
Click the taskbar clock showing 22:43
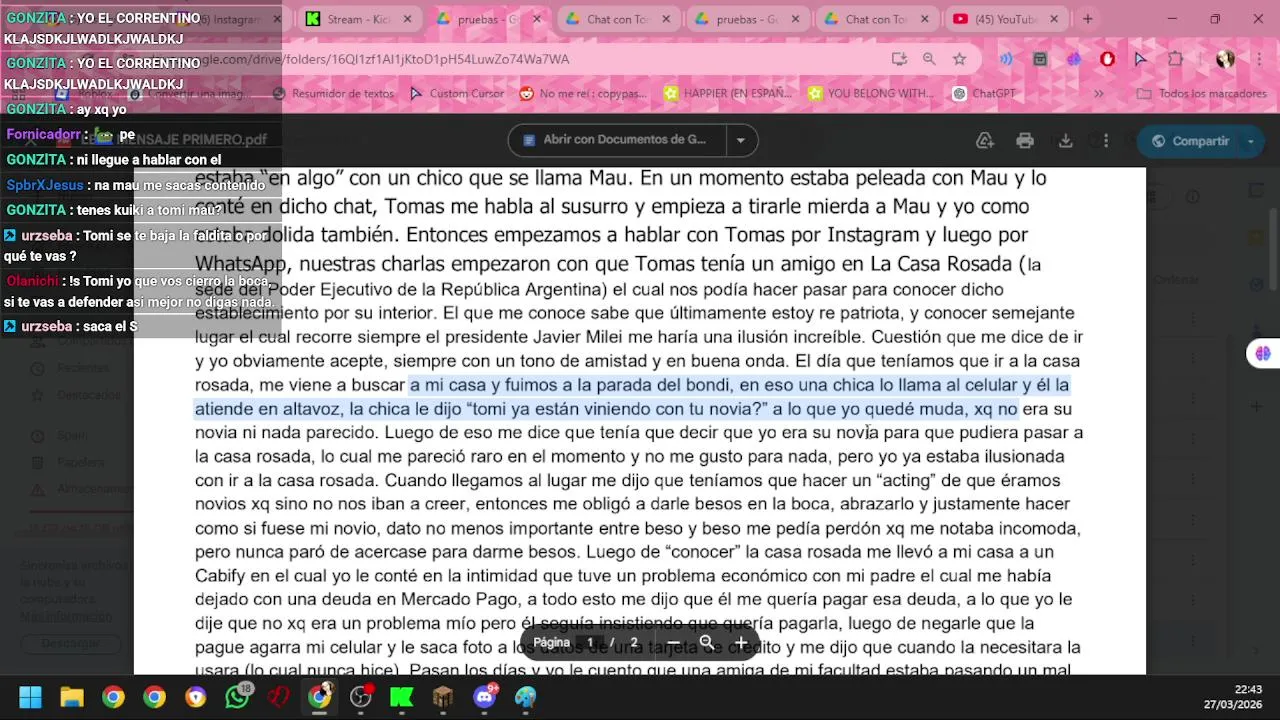(1232, 697)
